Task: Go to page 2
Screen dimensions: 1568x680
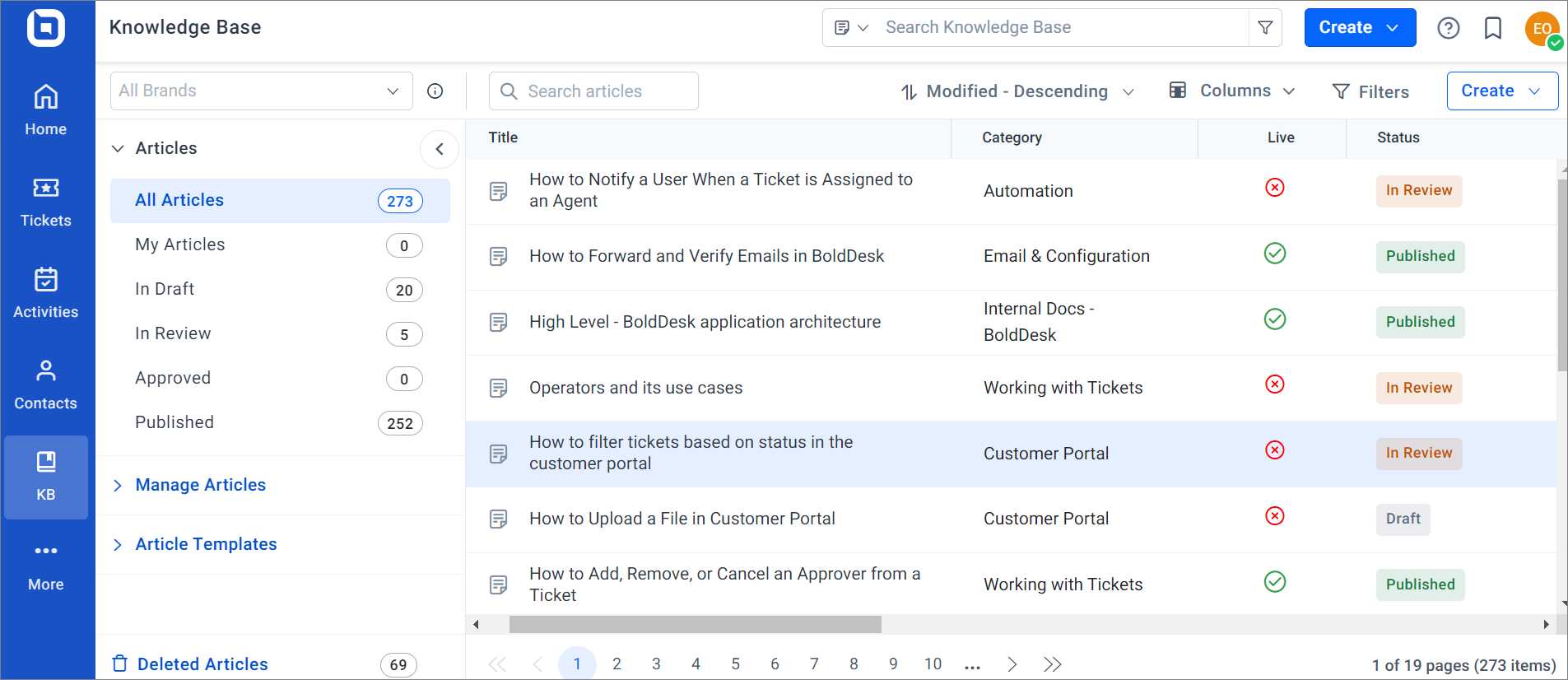Action: (616, 664)
